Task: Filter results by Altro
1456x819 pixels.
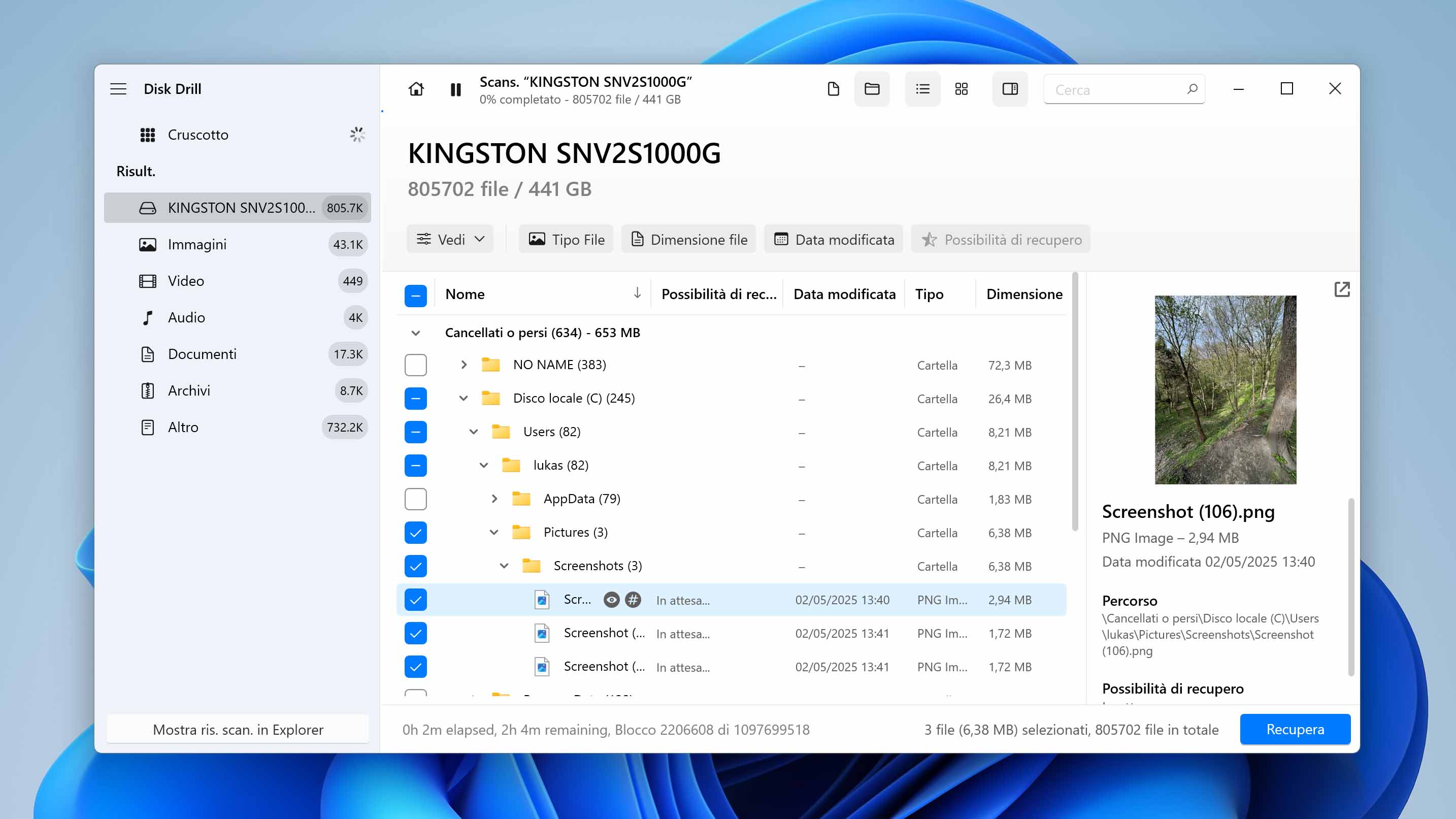Action: click(238, 428)
